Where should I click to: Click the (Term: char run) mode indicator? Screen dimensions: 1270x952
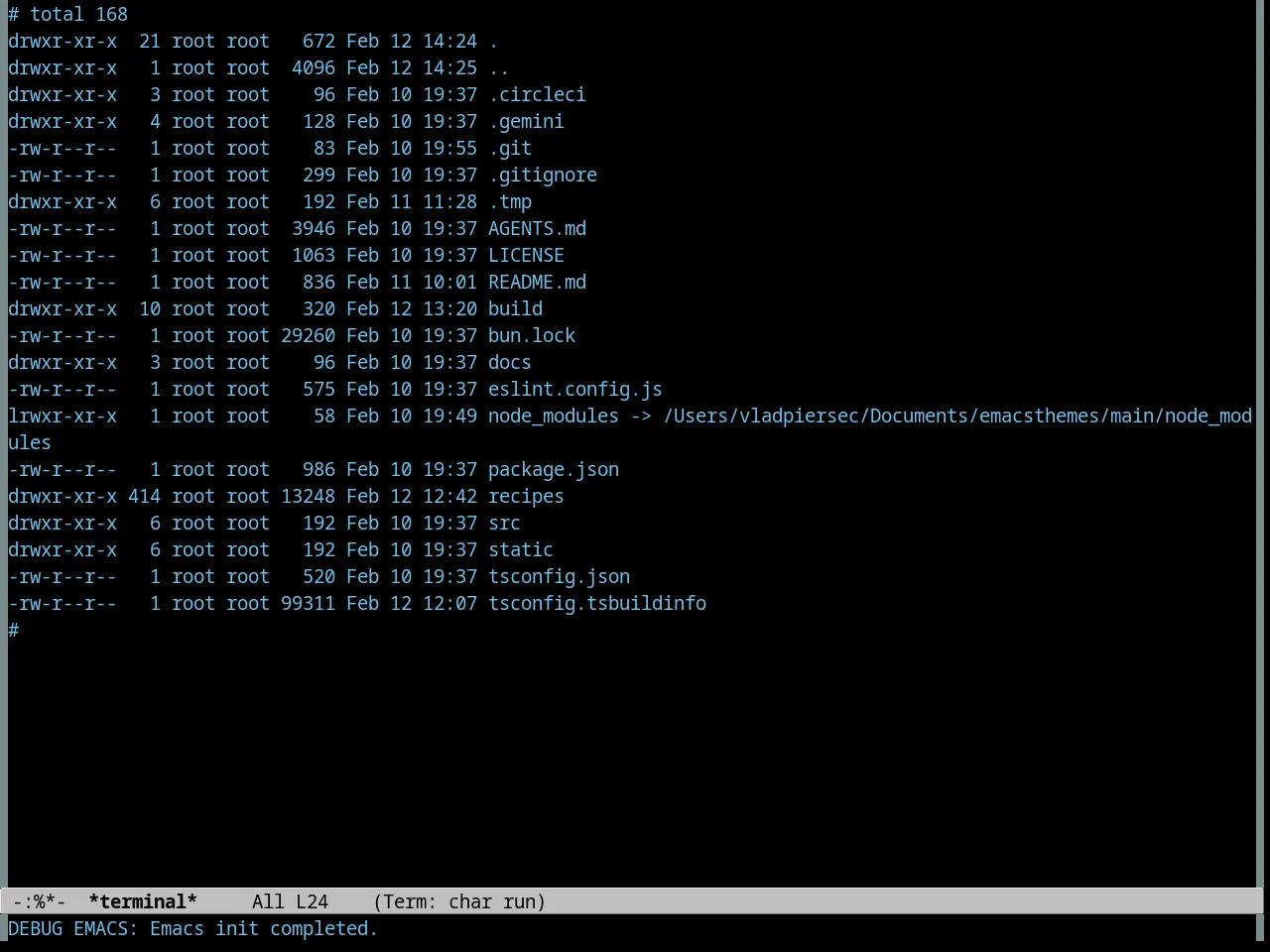459,901
